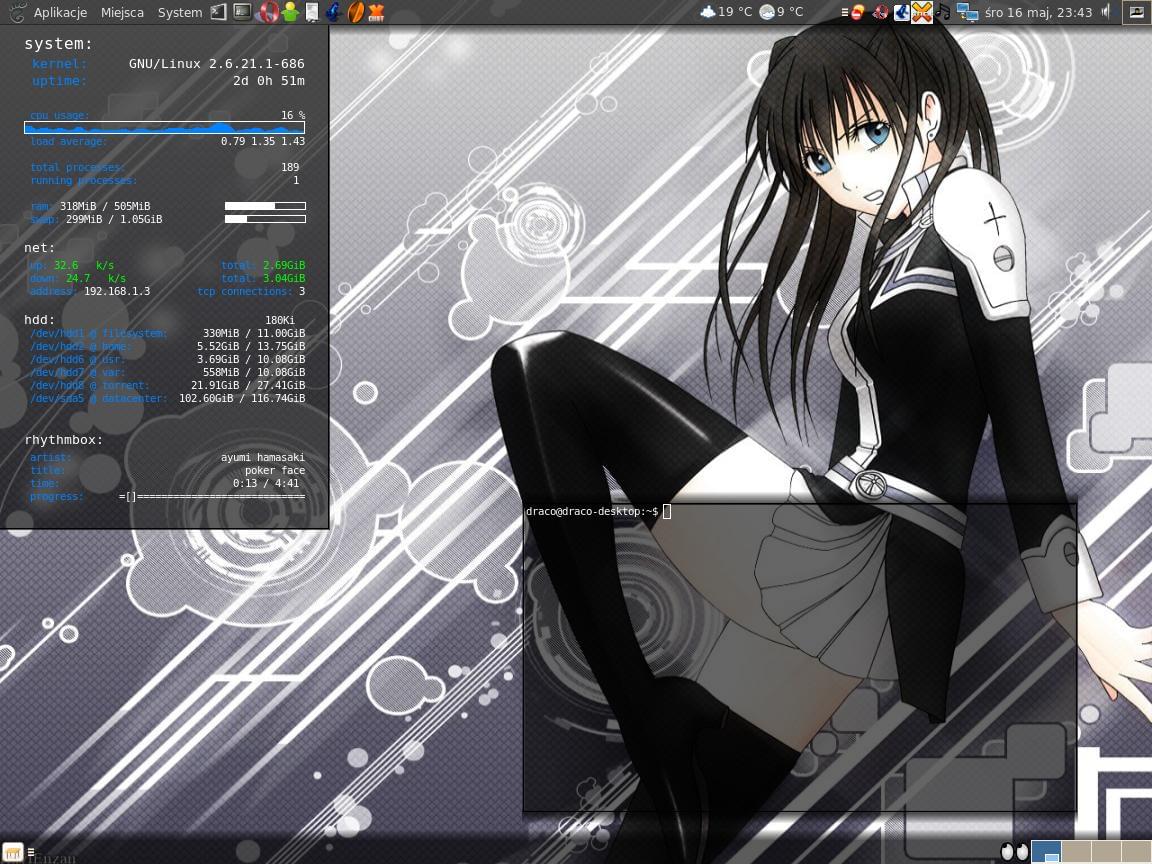Open the green messenger buddy icon
The width and height of the screenshot is (1152, 864).
pos(291,12)
